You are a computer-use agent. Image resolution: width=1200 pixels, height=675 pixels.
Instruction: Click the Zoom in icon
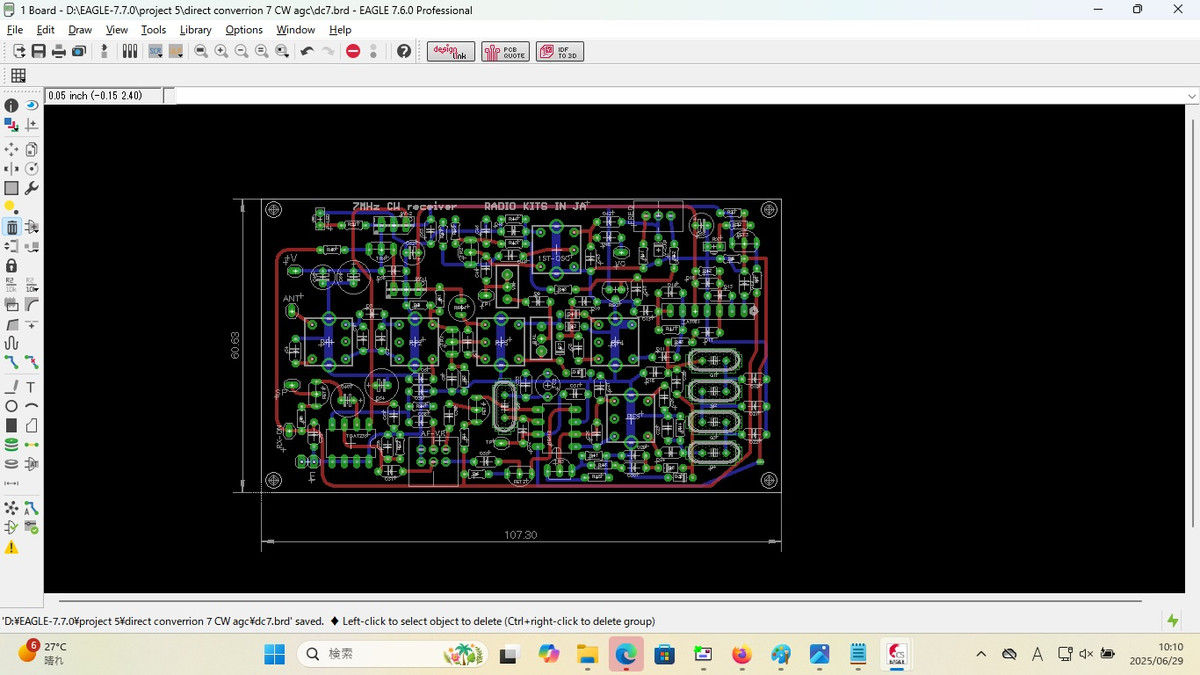[x=221, y=51]
